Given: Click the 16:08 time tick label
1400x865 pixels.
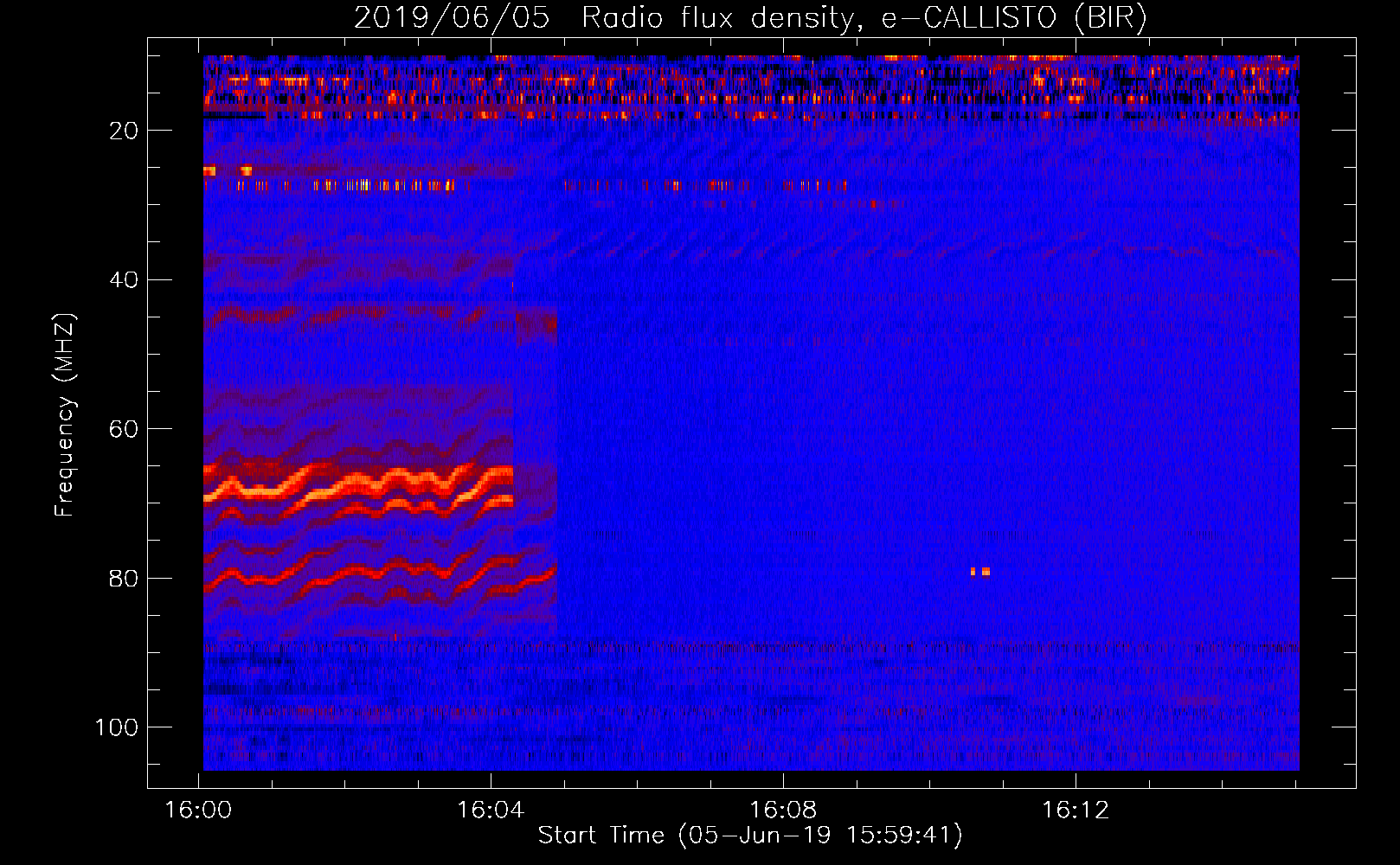Looking at the screenshot, I should pyautogui.click(x=783, y=811).
